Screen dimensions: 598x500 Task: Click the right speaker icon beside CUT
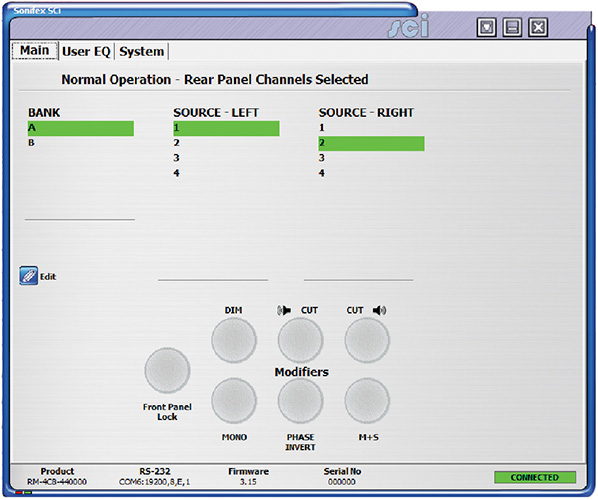tap(379, 310)
